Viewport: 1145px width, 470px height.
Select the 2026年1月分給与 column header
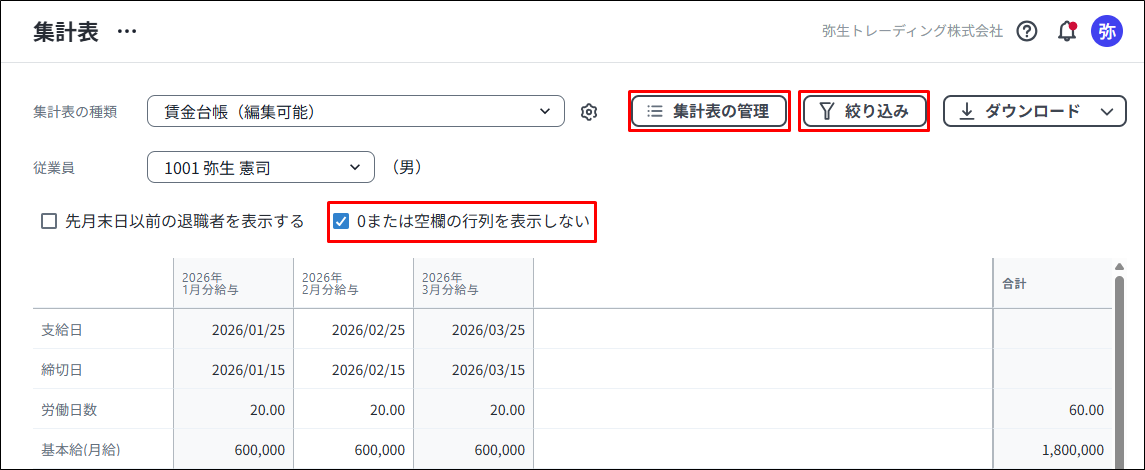233,283
